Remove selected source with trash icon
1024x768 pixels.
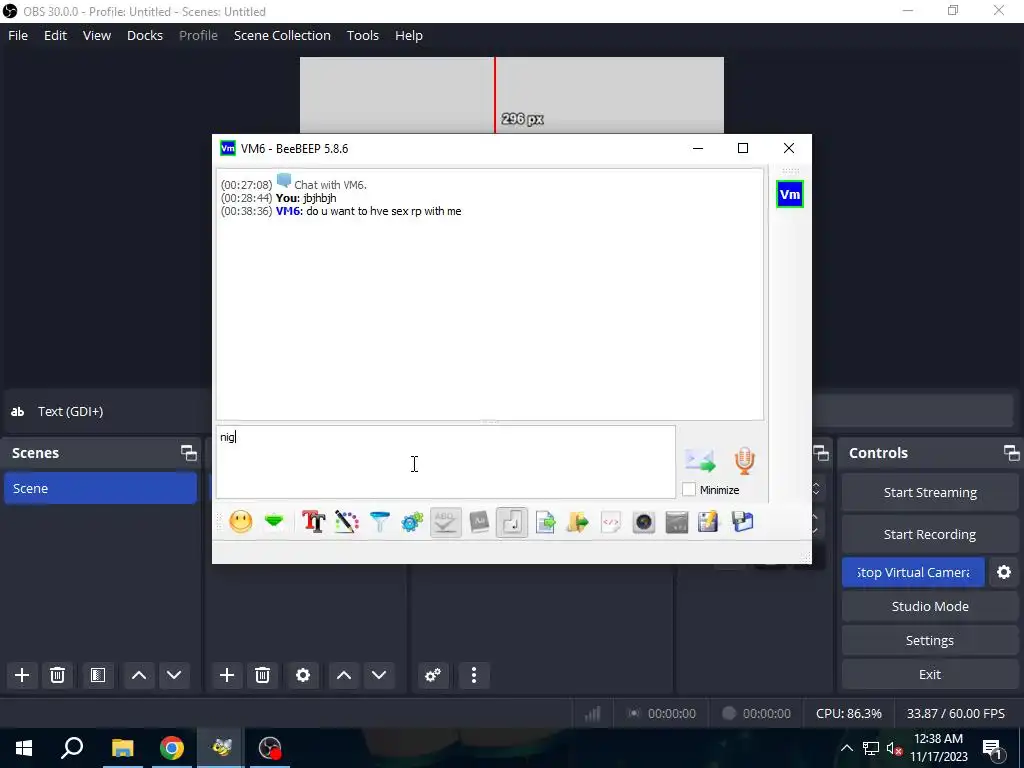click(x=263, y=675)
